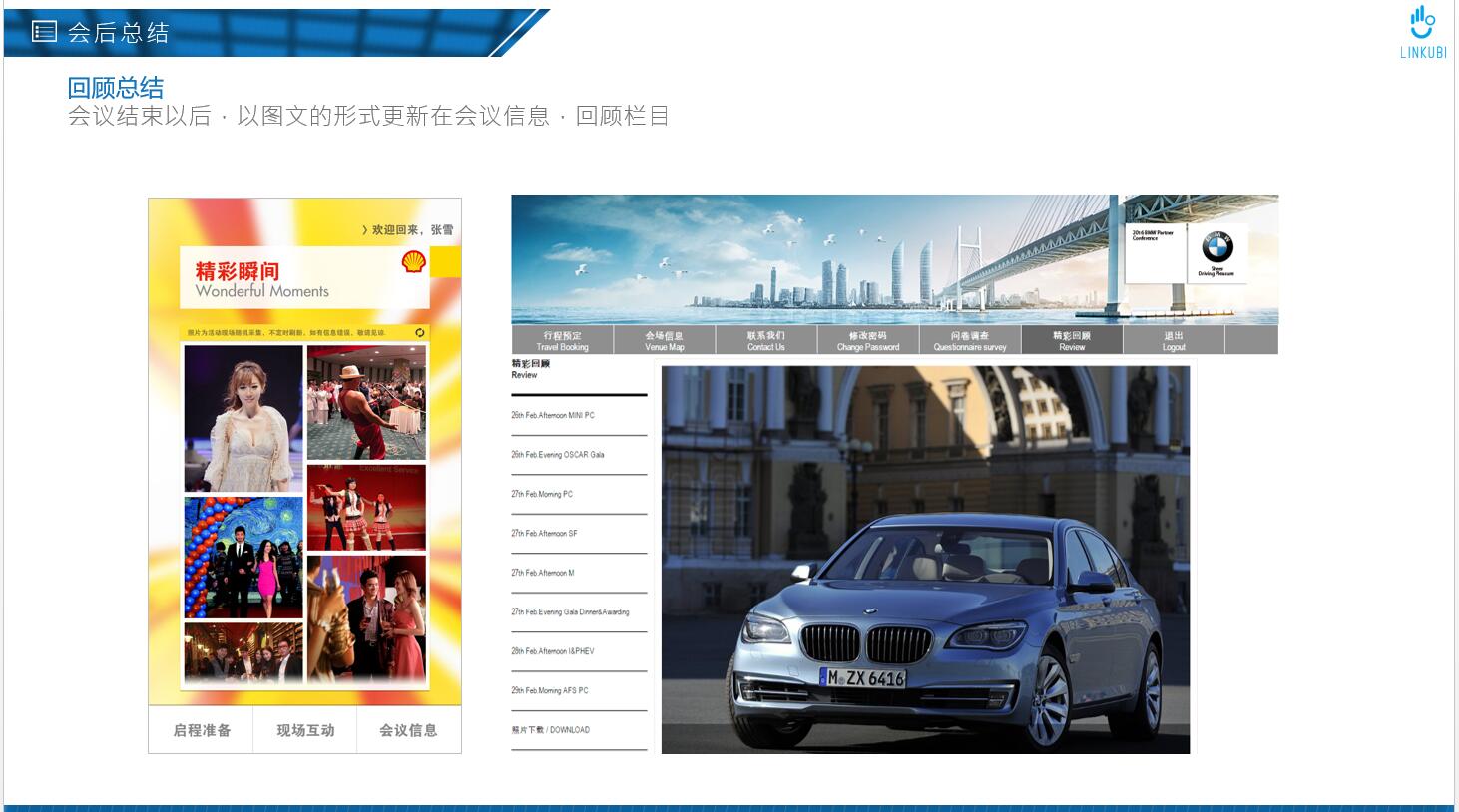Open the 现场互动 tab in the mobile app

(x=305, y=730)
